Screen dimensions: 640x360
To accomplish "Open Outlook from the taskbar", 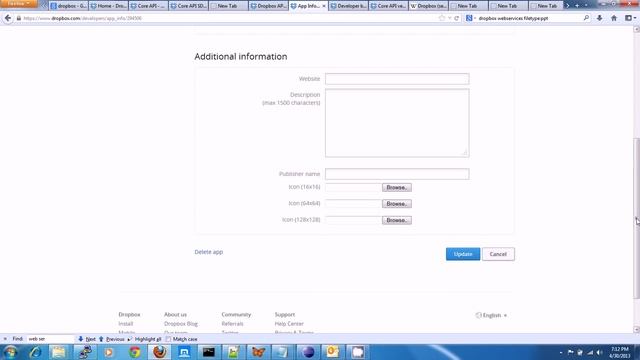I will coord(333,352).
